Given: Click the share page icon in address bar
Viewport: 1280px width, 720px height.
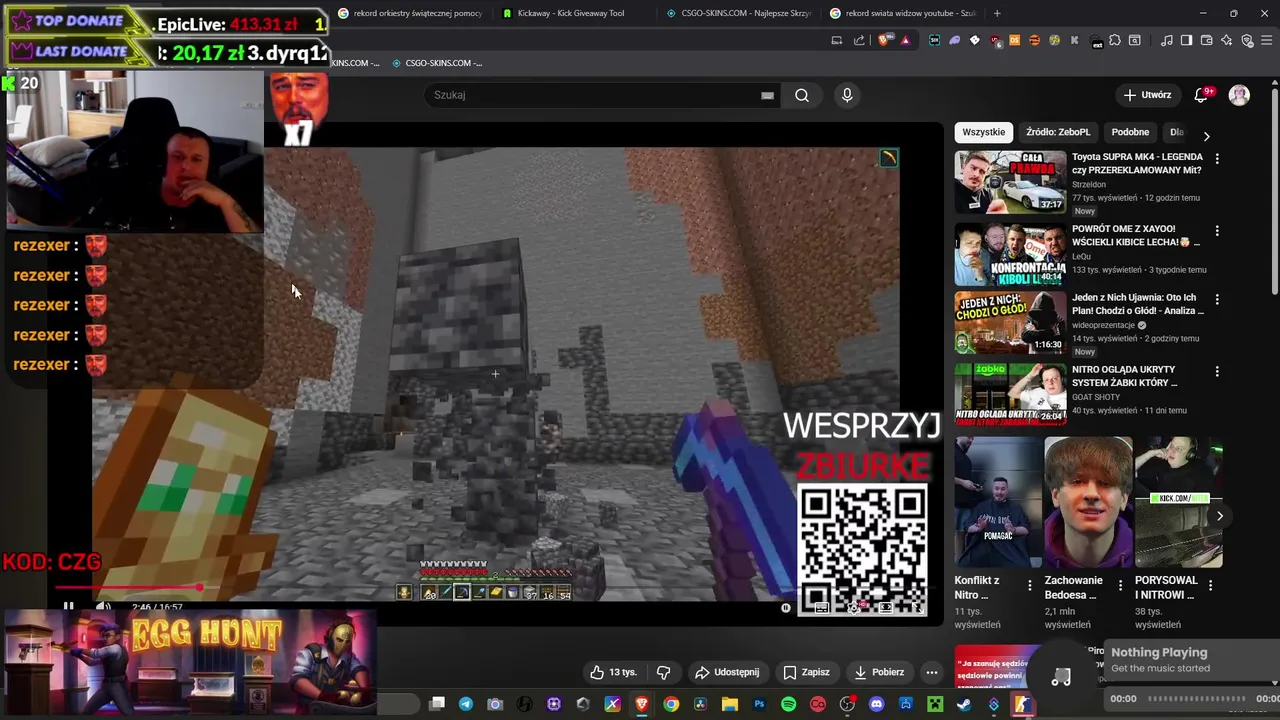Looking at the screenshot, I should tap(859, 40).
